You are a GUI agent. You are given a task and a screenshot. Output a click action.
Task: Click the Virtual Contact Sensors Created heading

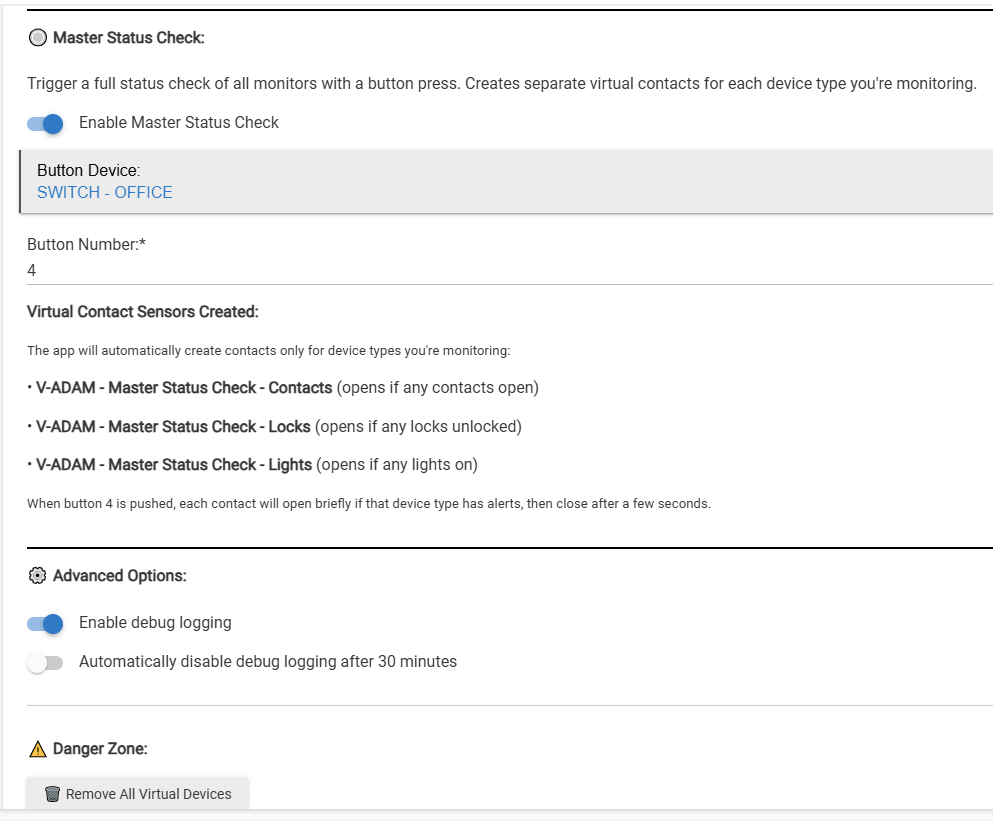pyautogui.click(x=143, y=312)
